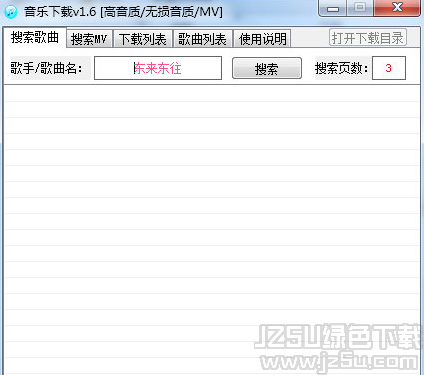
Task: Click the 搜索 button
Action: click(267, 68)
